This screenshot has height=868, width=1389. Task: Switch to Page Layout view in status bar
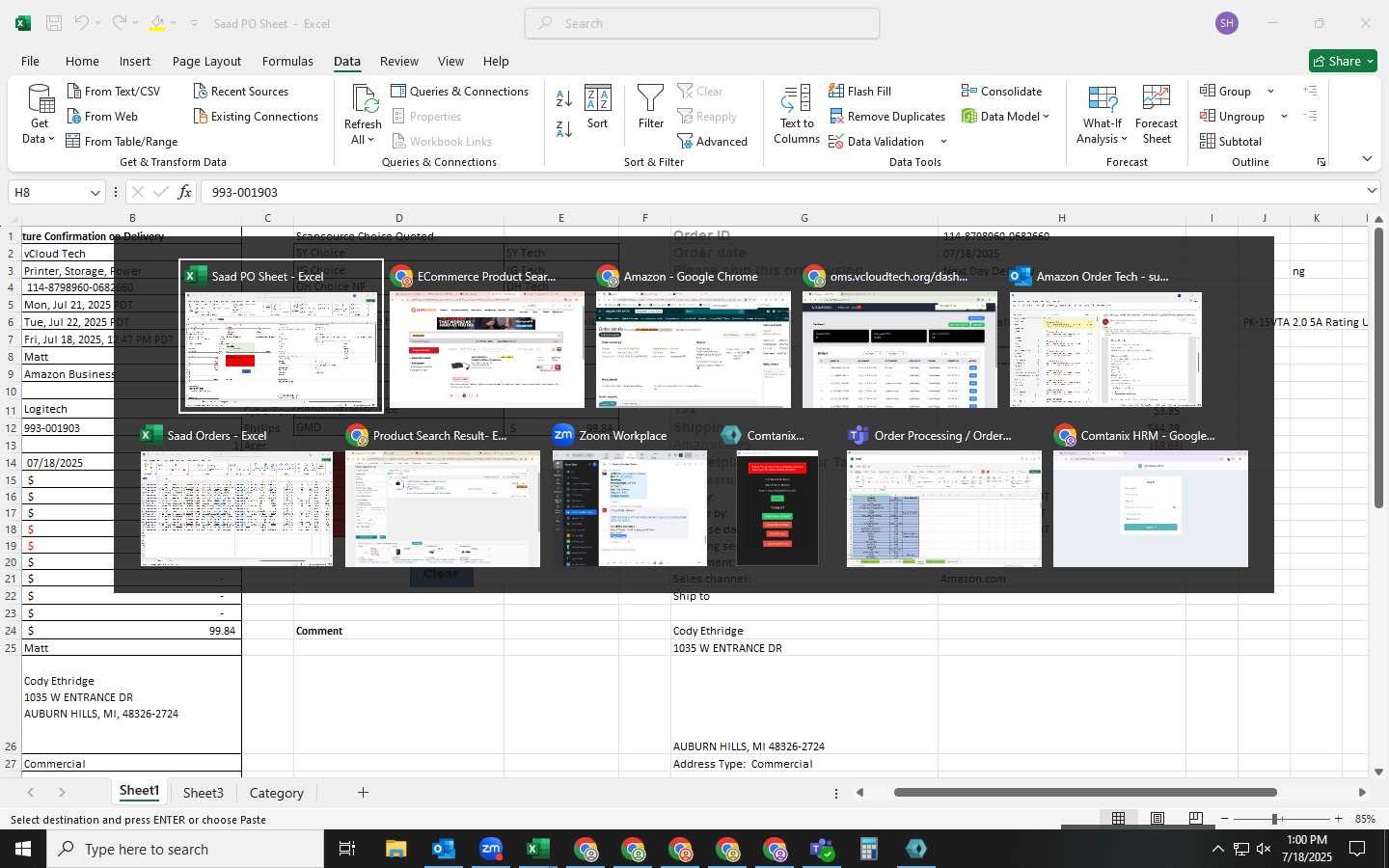1157,819
